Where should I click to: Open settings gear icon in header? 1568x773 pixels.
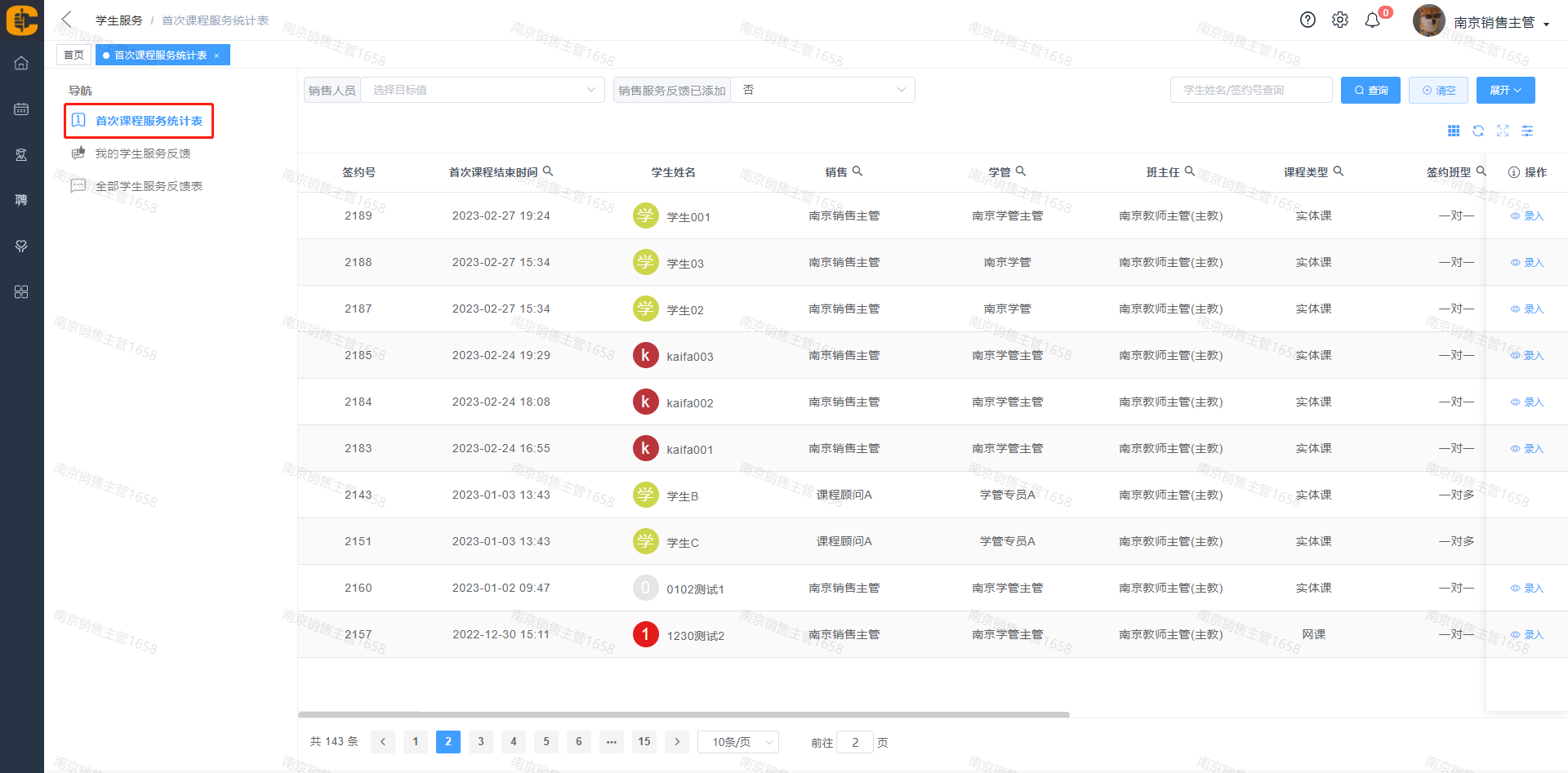(x=1340, y=20)
